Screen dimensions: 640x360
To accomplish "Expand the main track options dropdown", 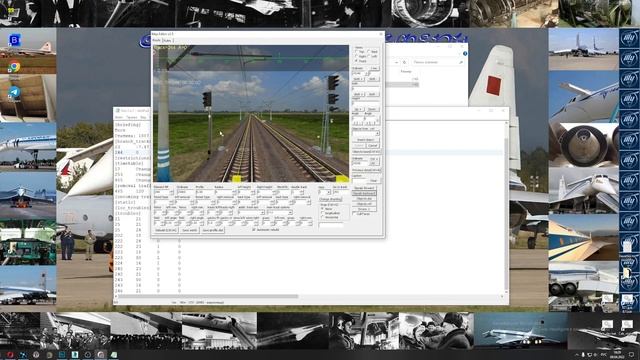I will [x=290, y=213].
